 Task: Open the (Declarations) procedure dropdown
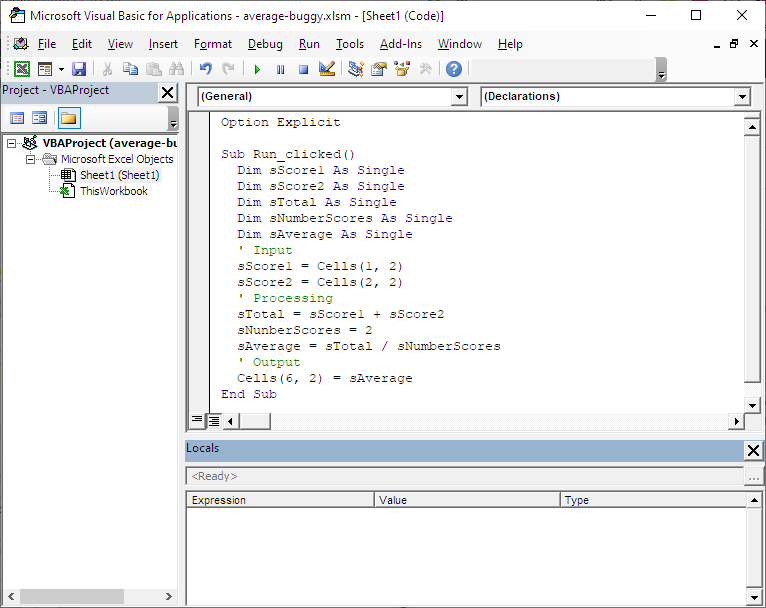742,97
